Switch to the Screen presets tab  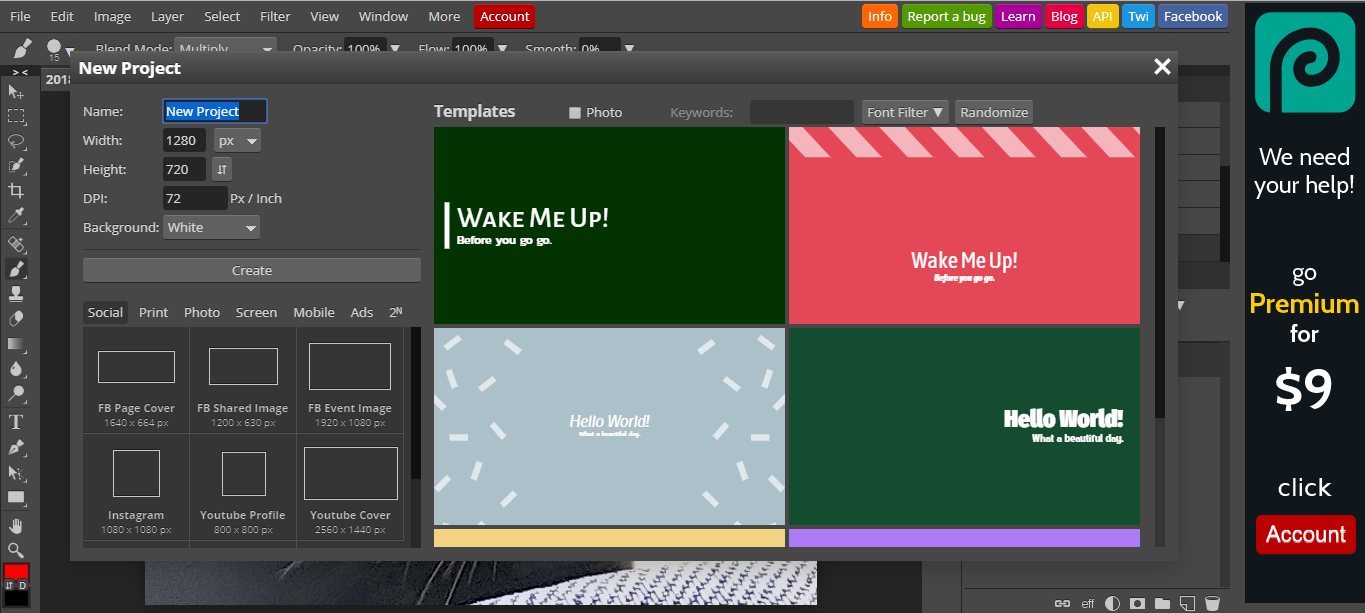(x=256, y=312)
